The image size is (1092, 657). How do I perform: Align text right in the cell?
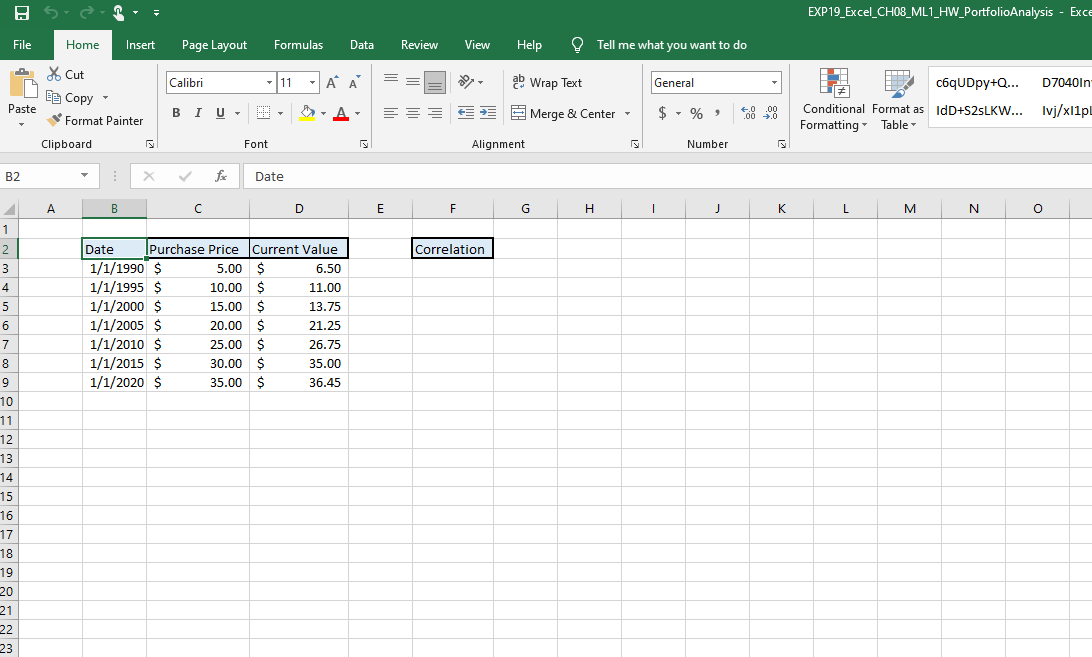tap(435, 113)
